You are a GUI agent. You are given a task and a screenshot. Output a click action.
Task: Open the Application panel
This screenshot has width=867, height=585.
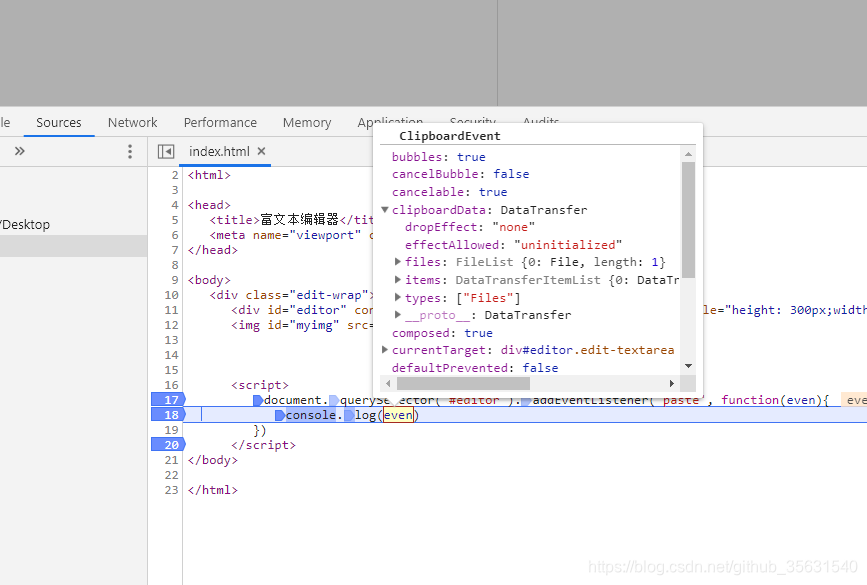click(x=391, y=122)
